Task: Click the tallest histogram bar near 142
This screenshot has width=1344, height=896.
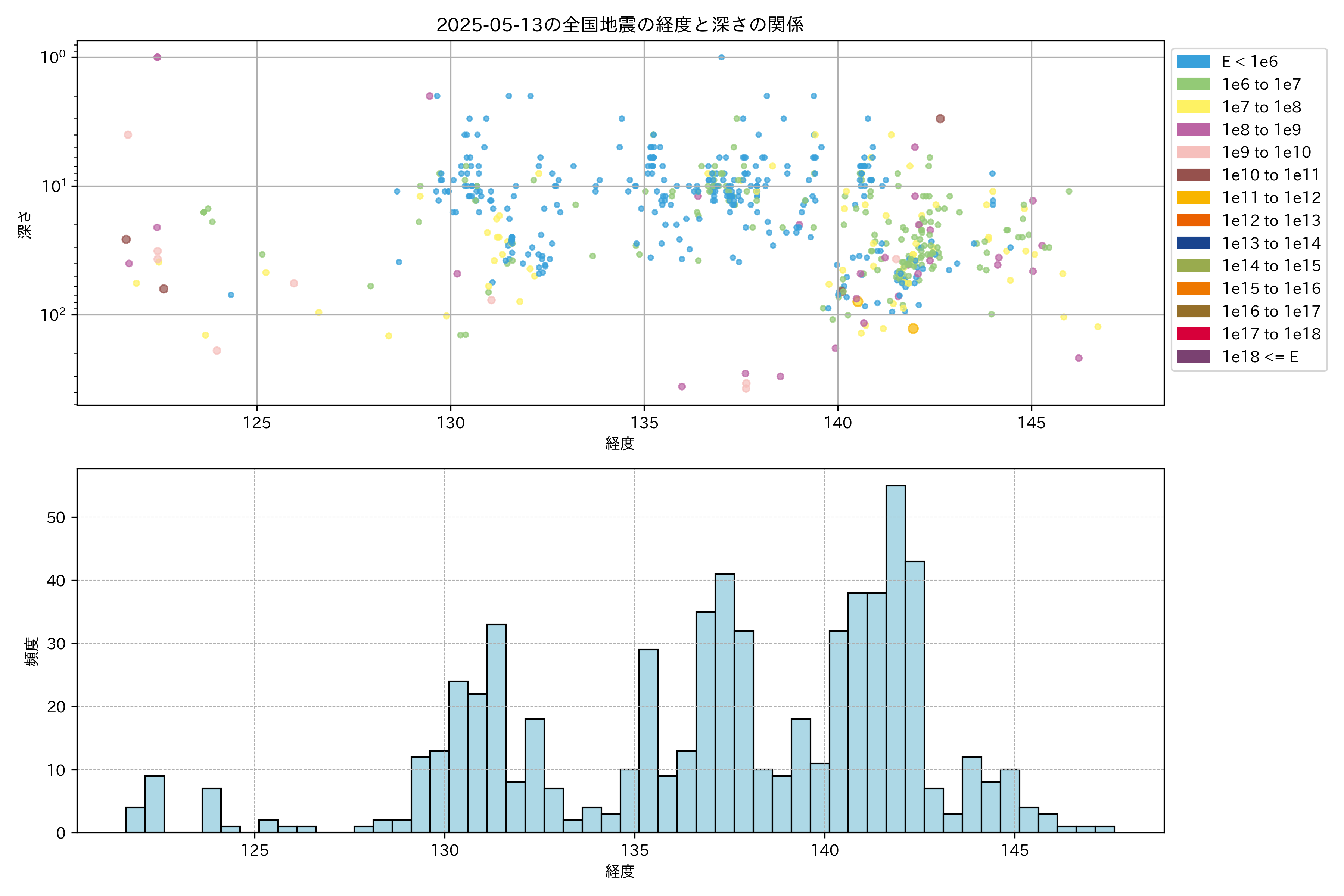Action: click(895, 657)
